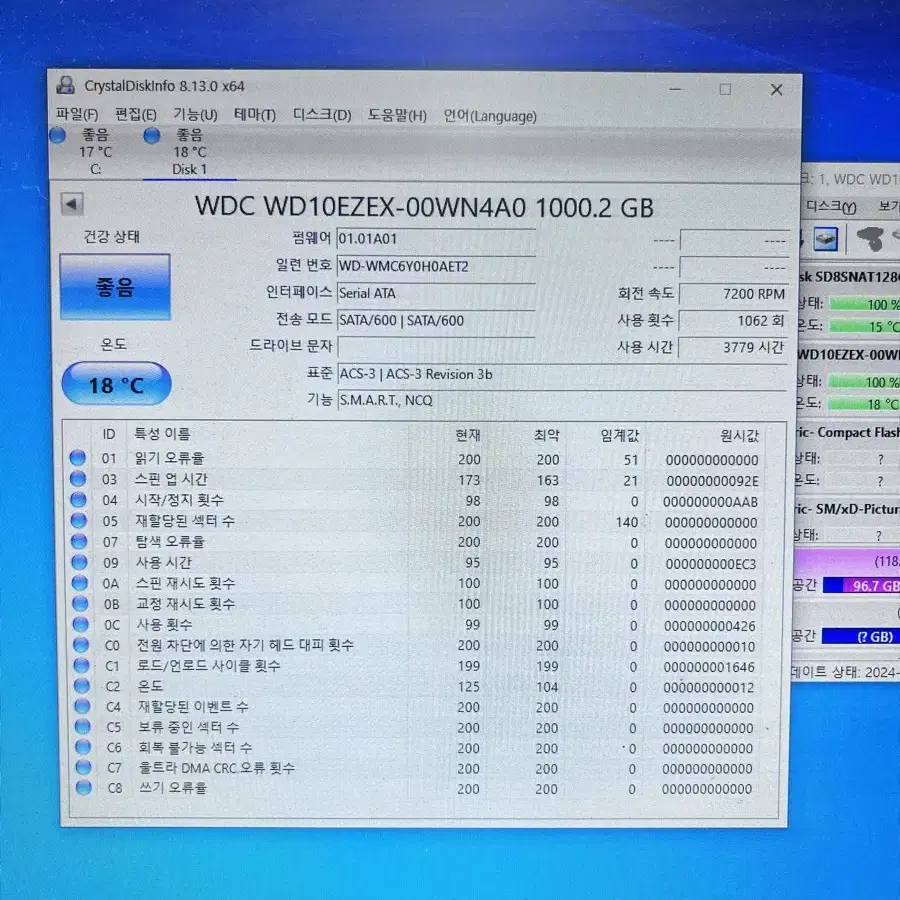Click the 디스크(Y) menu in background window

click(831, 207)
